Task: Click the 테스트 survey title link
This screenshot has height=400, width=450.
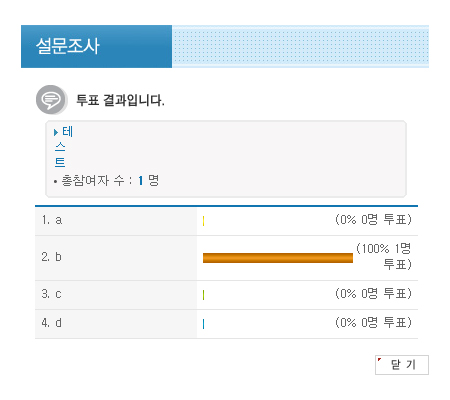Action: (x=63, y=147)
